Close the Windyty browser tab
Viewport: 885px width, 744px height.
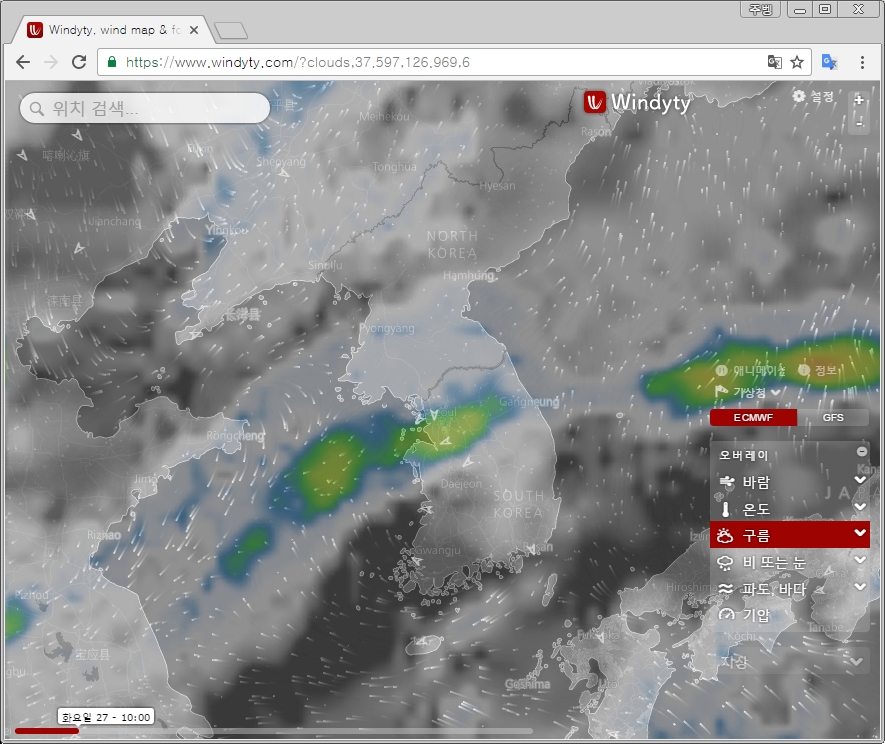194,30
